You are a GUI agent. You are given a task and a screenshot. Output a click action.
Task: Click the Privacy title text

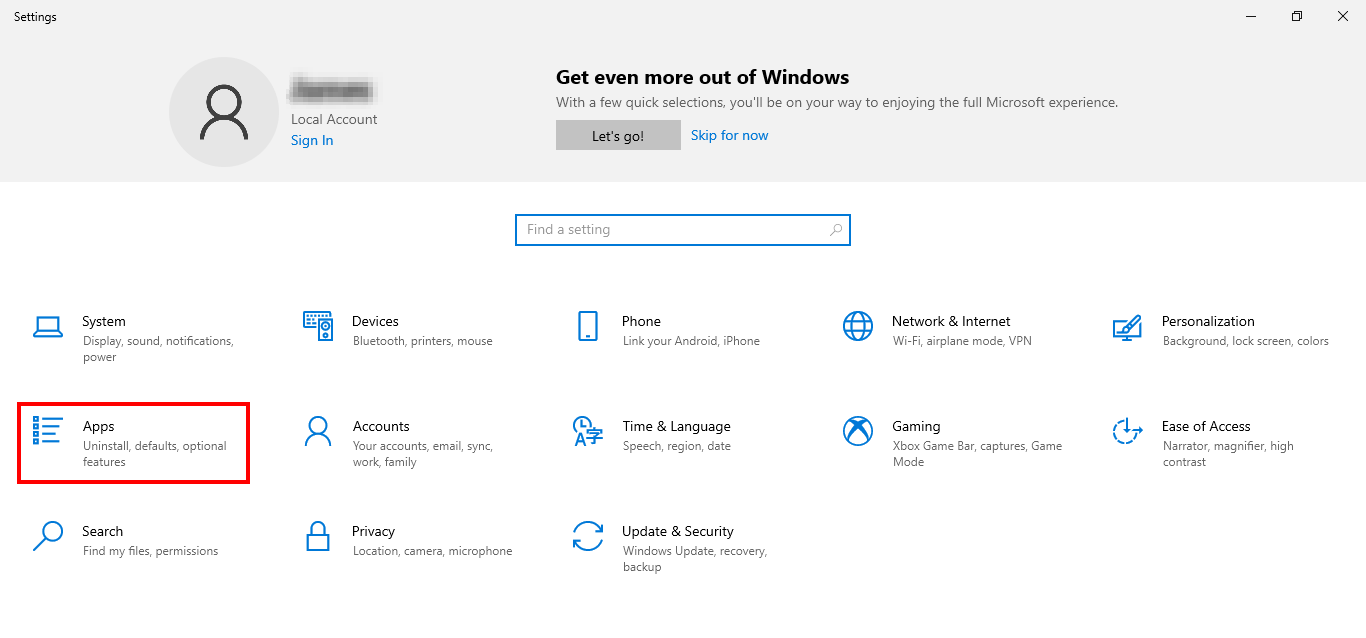point(373,531)
